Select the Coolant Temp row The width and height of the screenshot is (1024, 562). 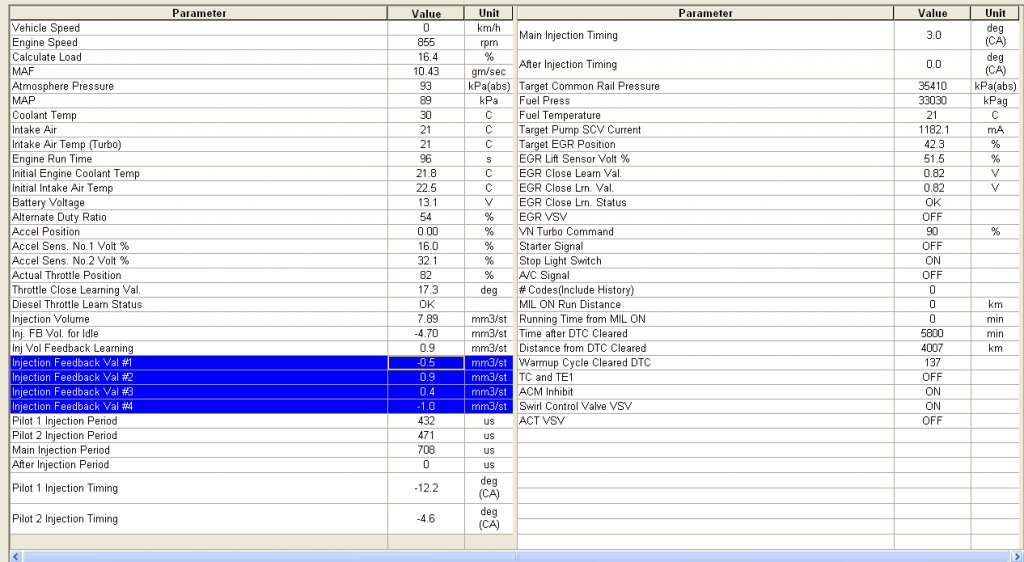[x=262, y=115]
